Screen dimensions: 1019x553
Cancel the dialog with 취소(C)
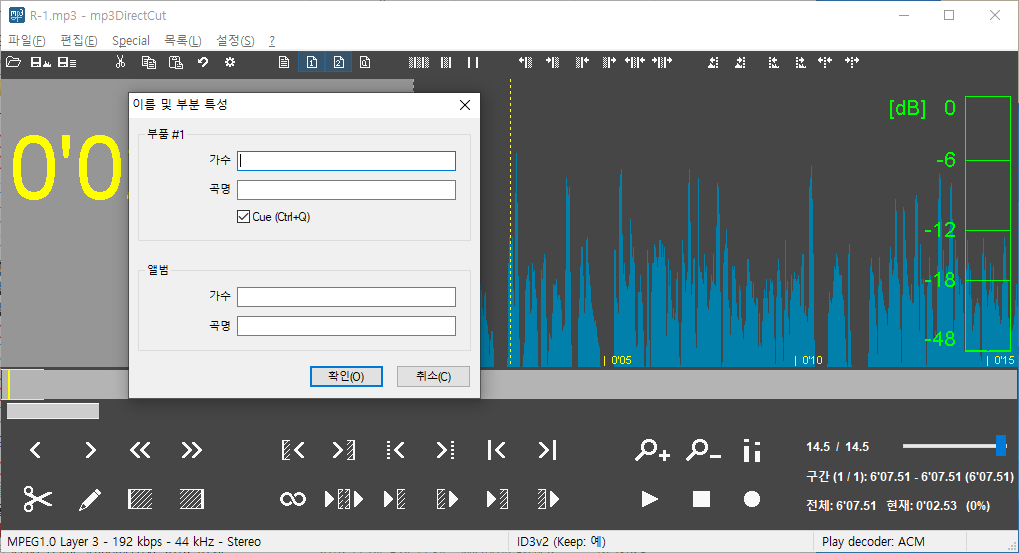433,376
